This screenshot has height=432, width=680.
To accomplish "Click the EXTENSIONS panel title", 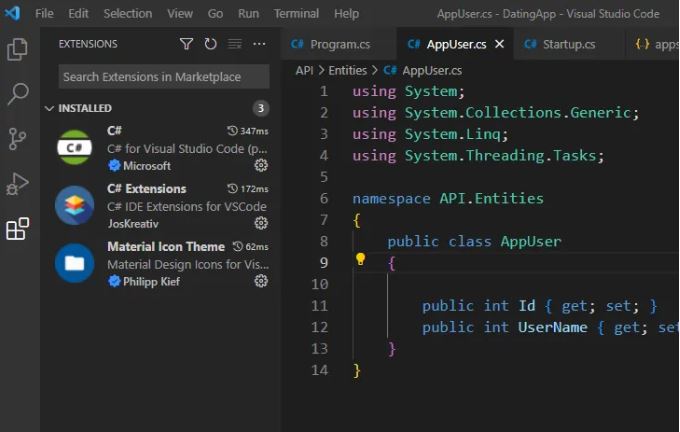I will tap(88, 44).
